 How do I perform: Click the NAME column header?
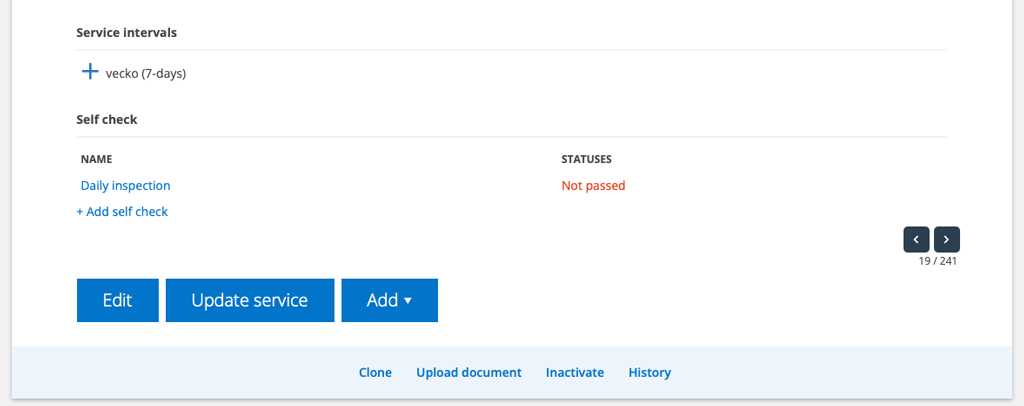point(96,159)
